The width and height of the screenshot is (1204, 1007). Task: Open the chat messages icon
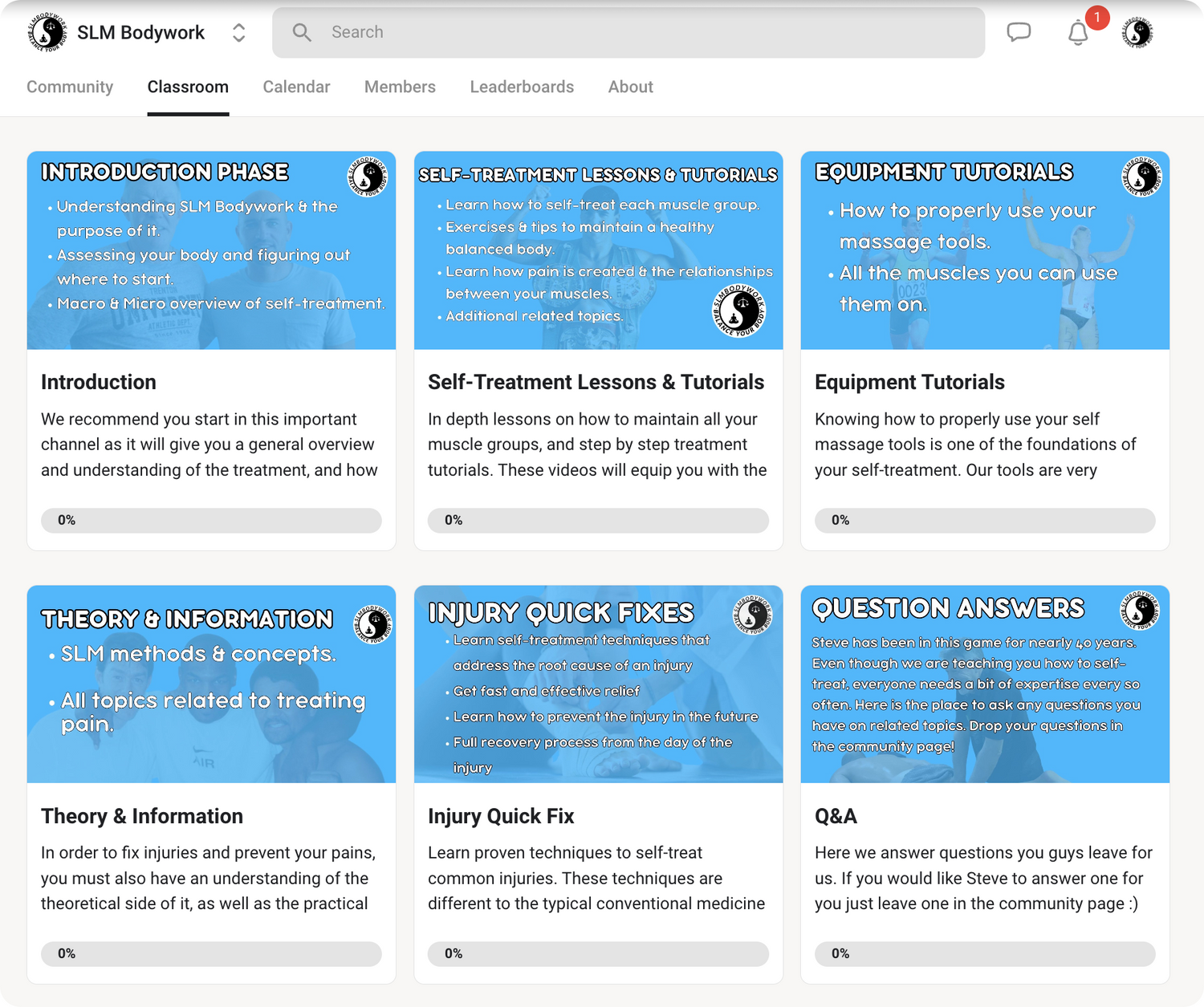tap(1019, 32)
